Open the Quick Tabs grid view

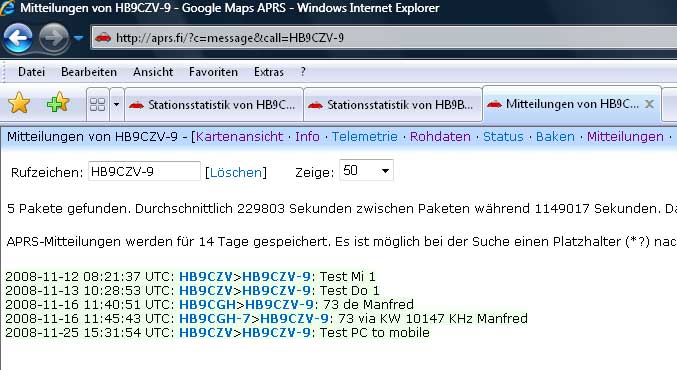[x=98, y=104]
